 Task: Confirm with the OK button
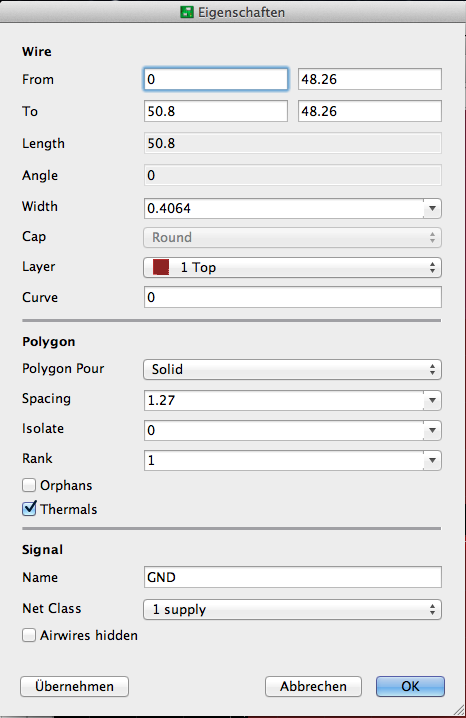point(410,686)
